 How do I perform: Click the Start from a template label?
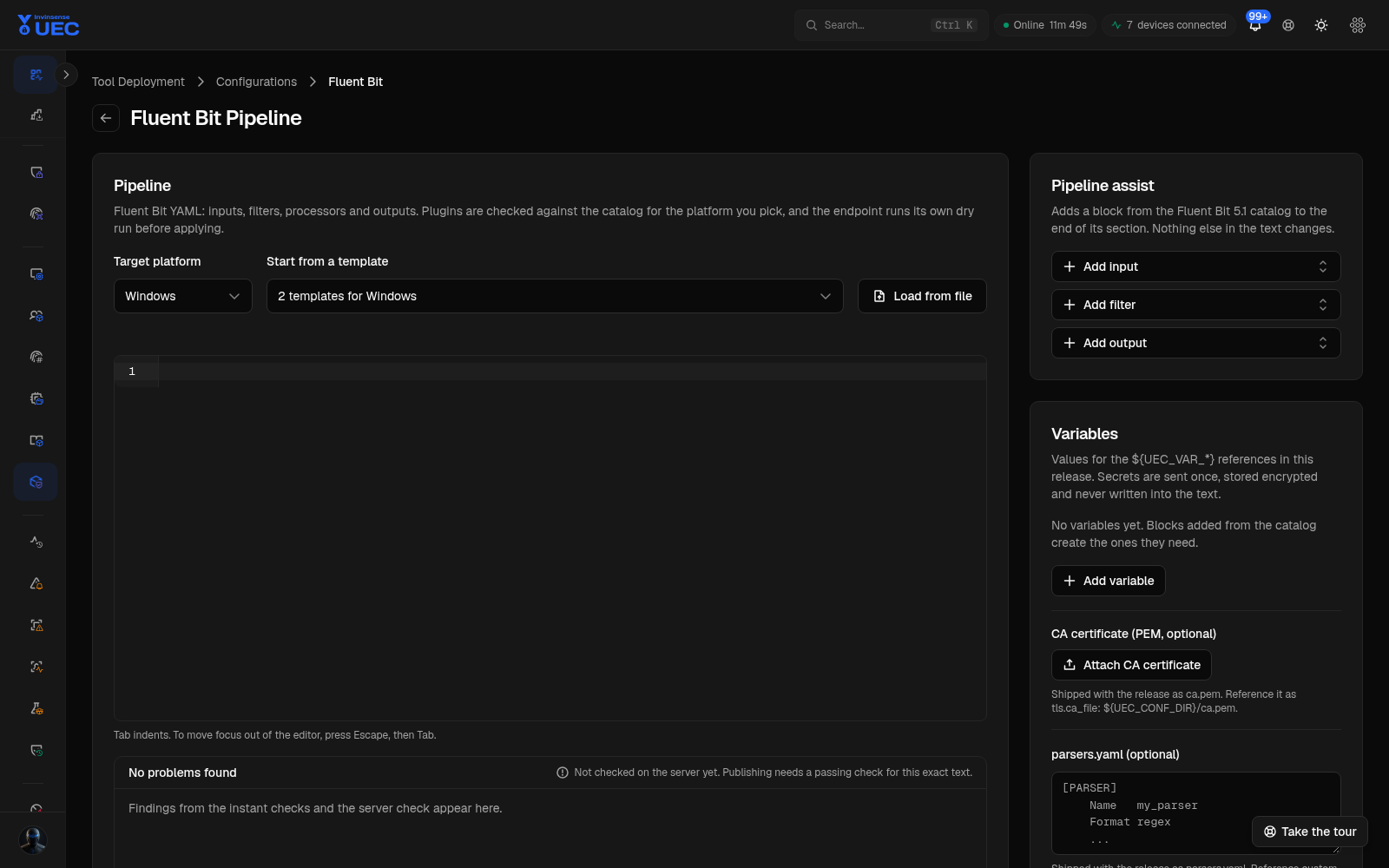327,261
